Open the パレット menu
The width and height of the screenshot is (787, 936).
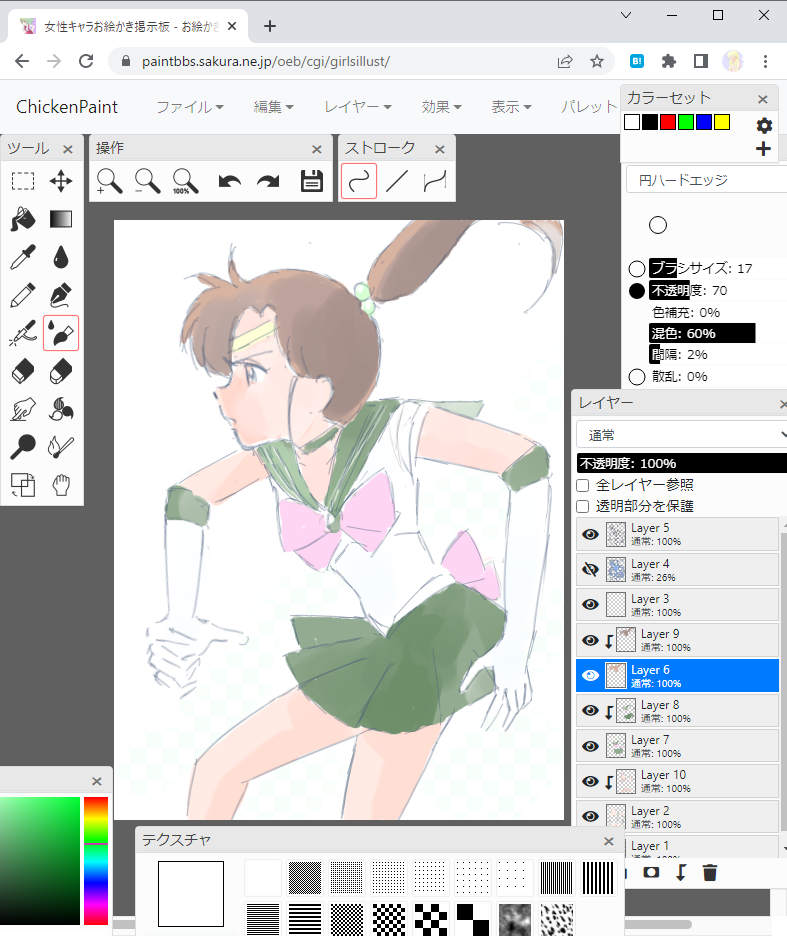[589, 107]
